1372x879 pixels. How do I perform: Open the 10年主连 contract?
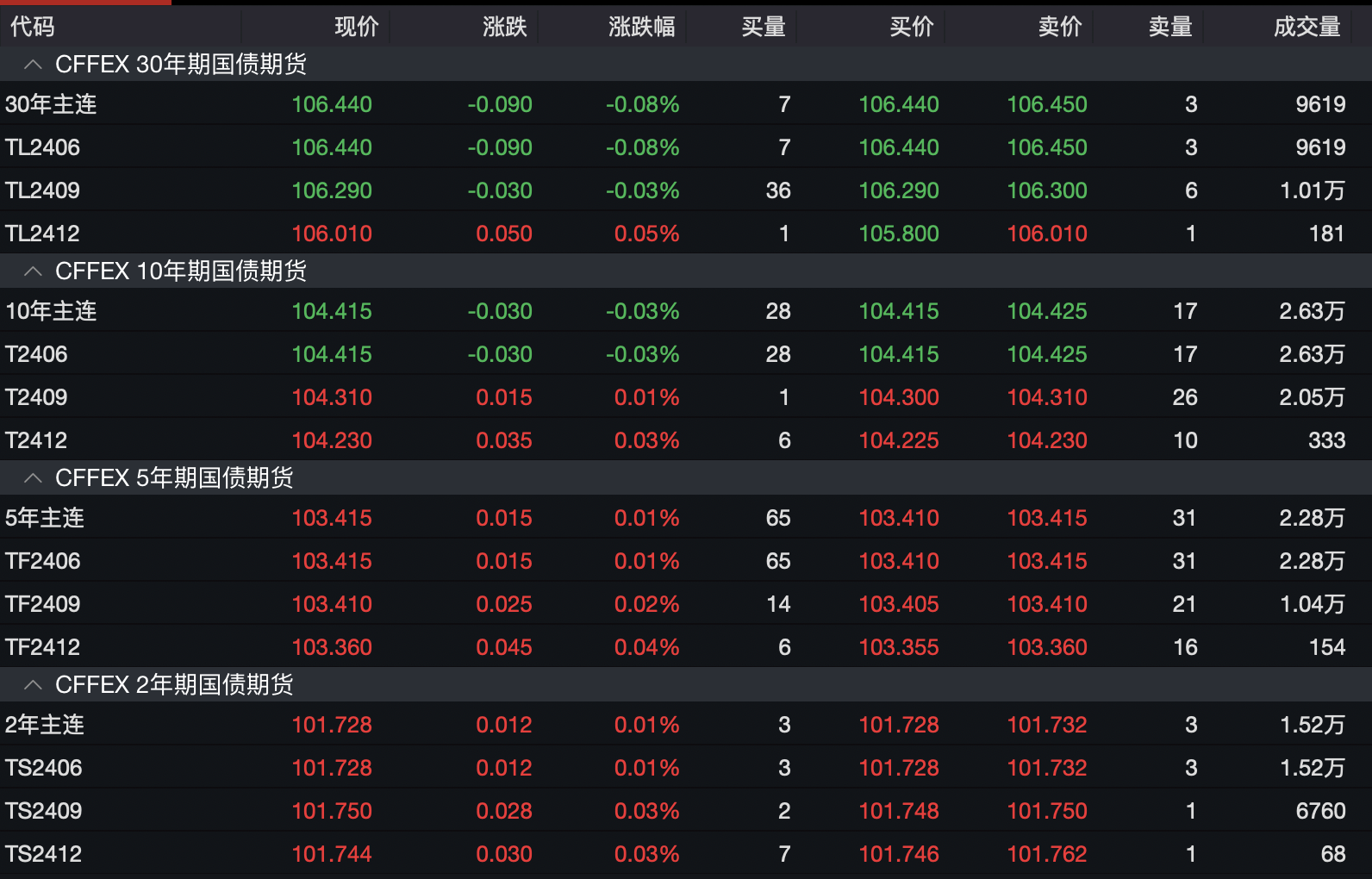click(x=51, y=311)
